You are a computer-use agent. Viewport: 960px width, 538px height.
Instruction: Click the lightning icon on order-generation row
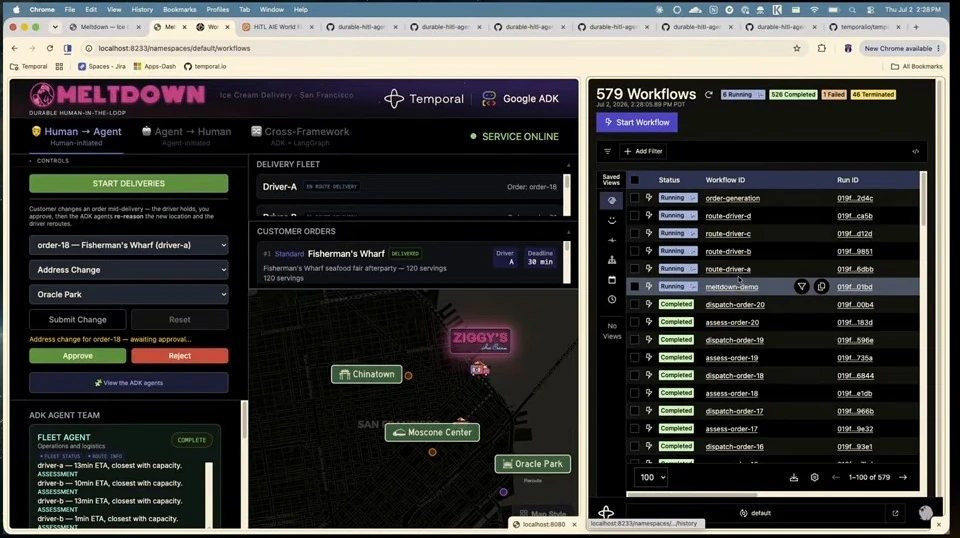[648, 198]
